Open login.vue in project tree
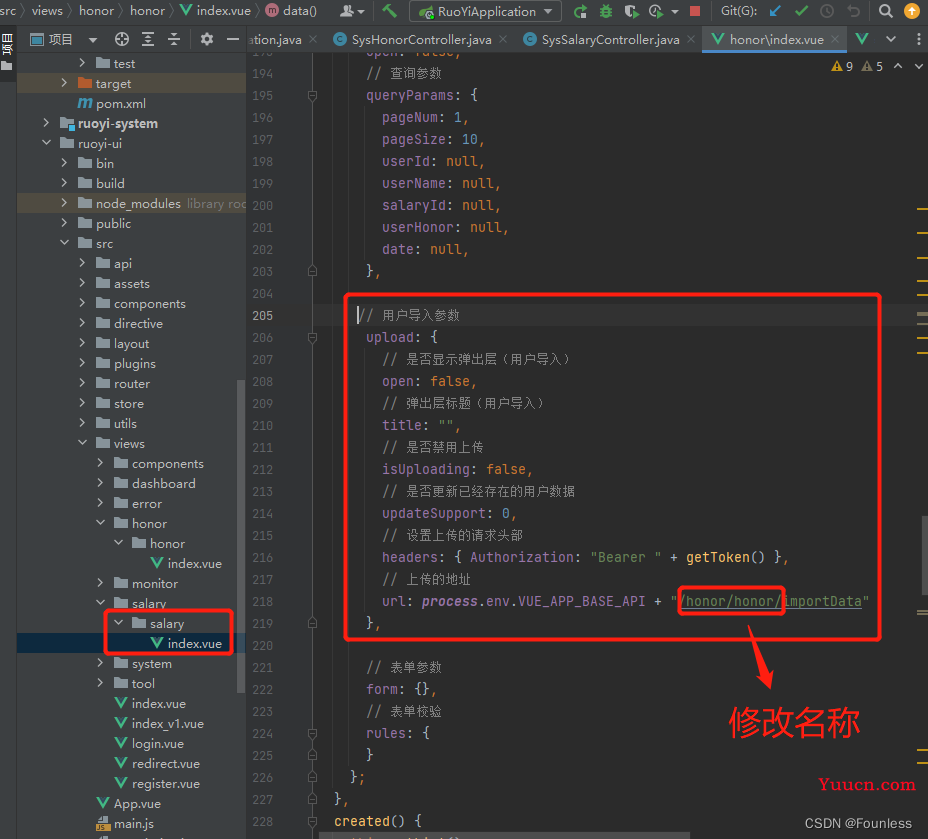928x839 pixels. click(157, 743)
